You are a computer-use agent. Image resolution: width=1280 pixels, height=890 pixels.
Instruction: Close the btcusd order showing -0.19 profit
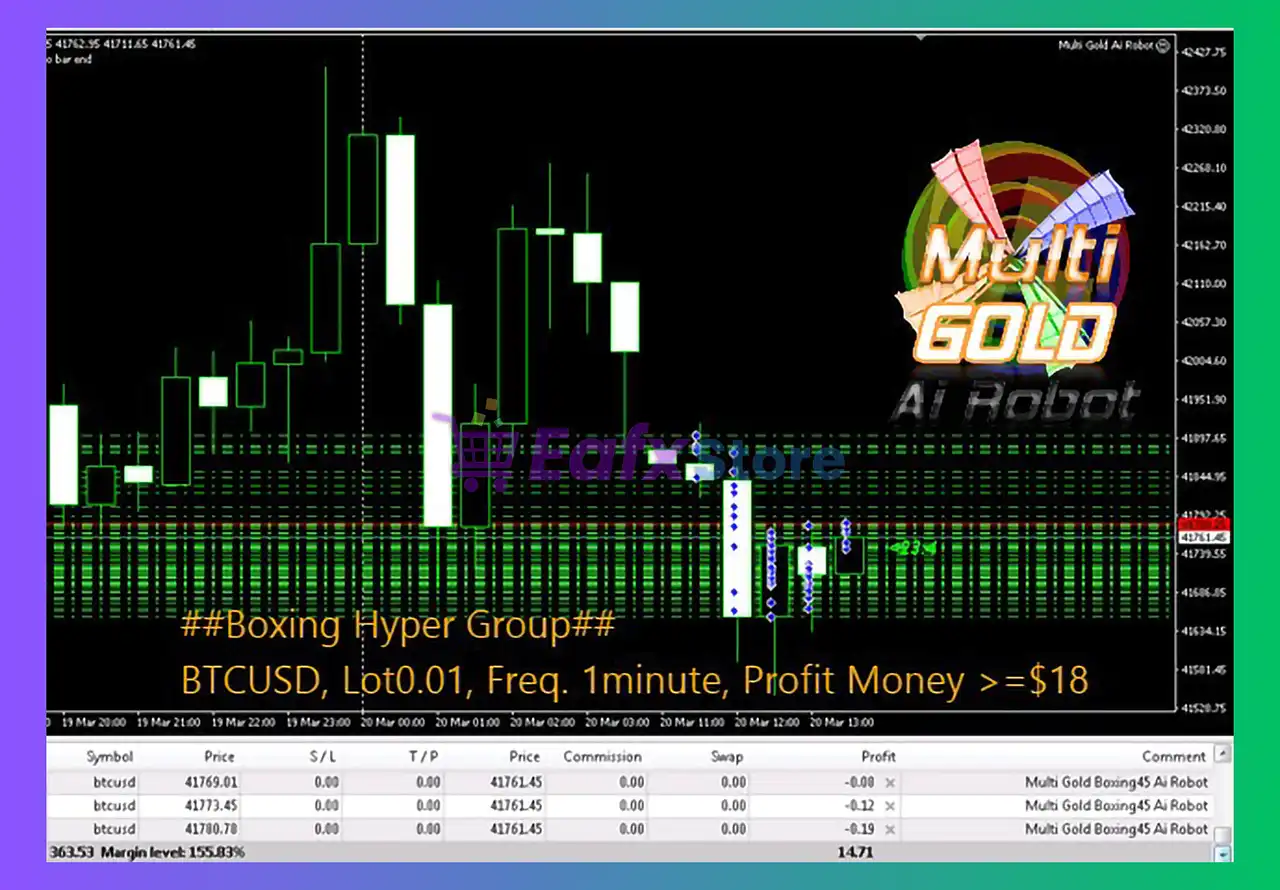tap(890, 829)
